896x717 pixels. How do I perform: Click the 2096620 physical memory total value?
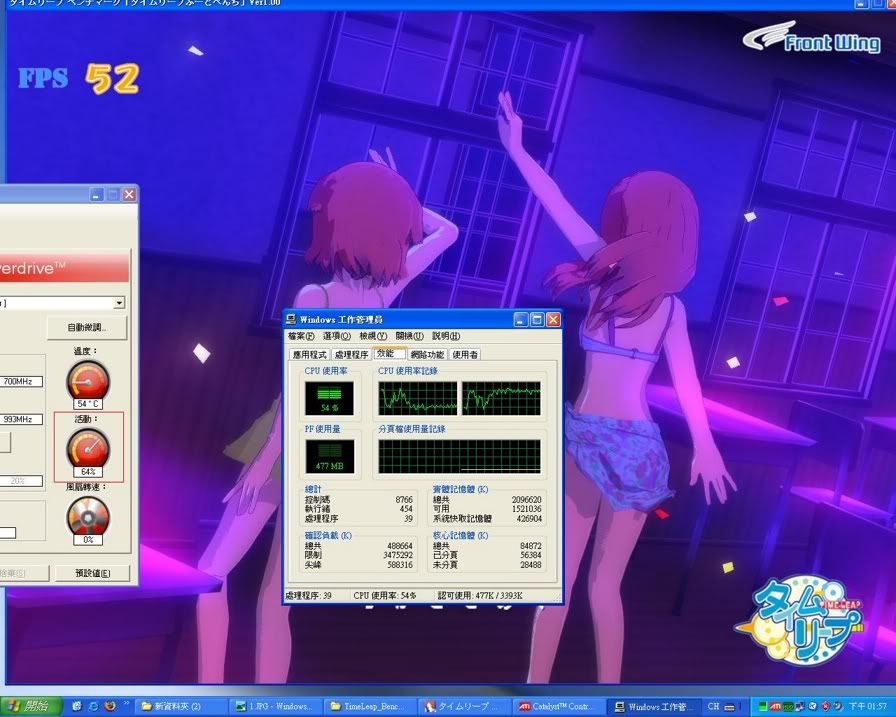[526, 499]
